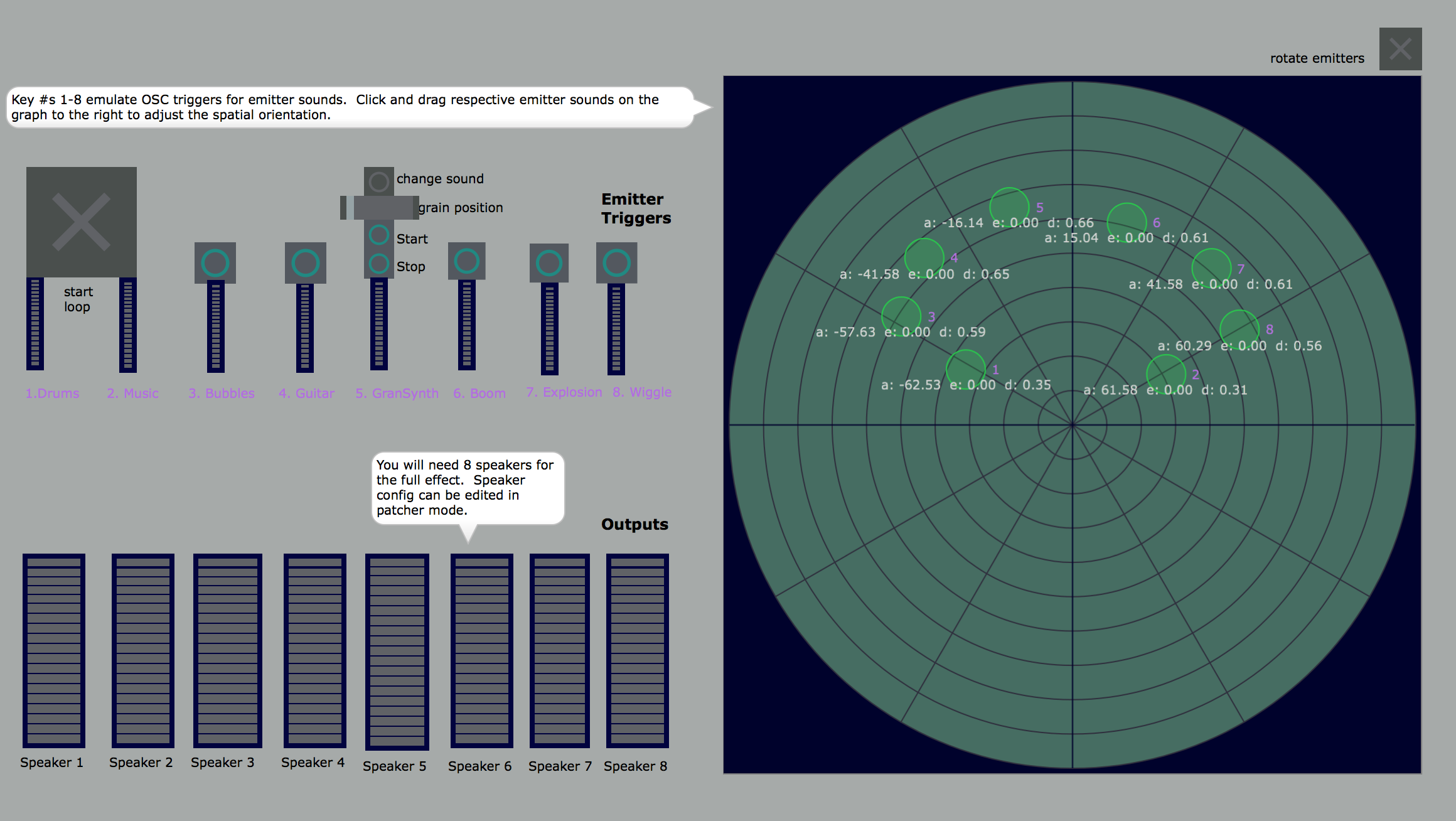Trigger the 8. Wiggle emitter button
The width and height of the screenshot is (1456, 821).
617,263
